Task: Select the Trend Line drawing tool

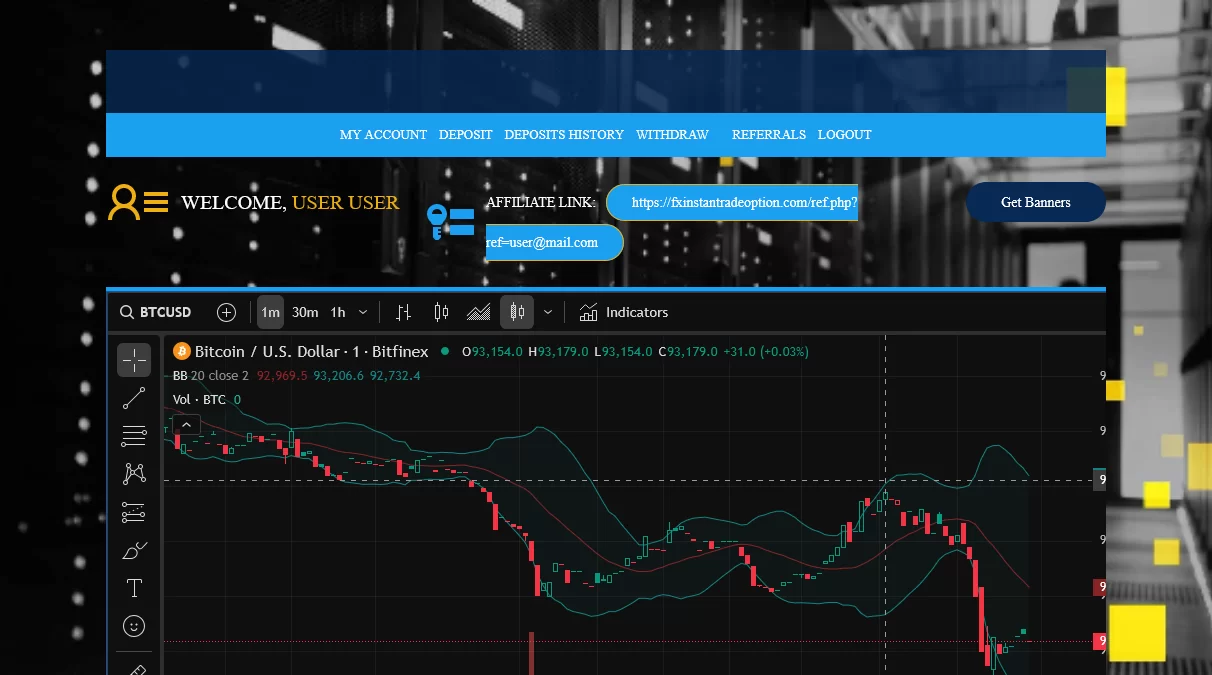Action: [134, 398]
